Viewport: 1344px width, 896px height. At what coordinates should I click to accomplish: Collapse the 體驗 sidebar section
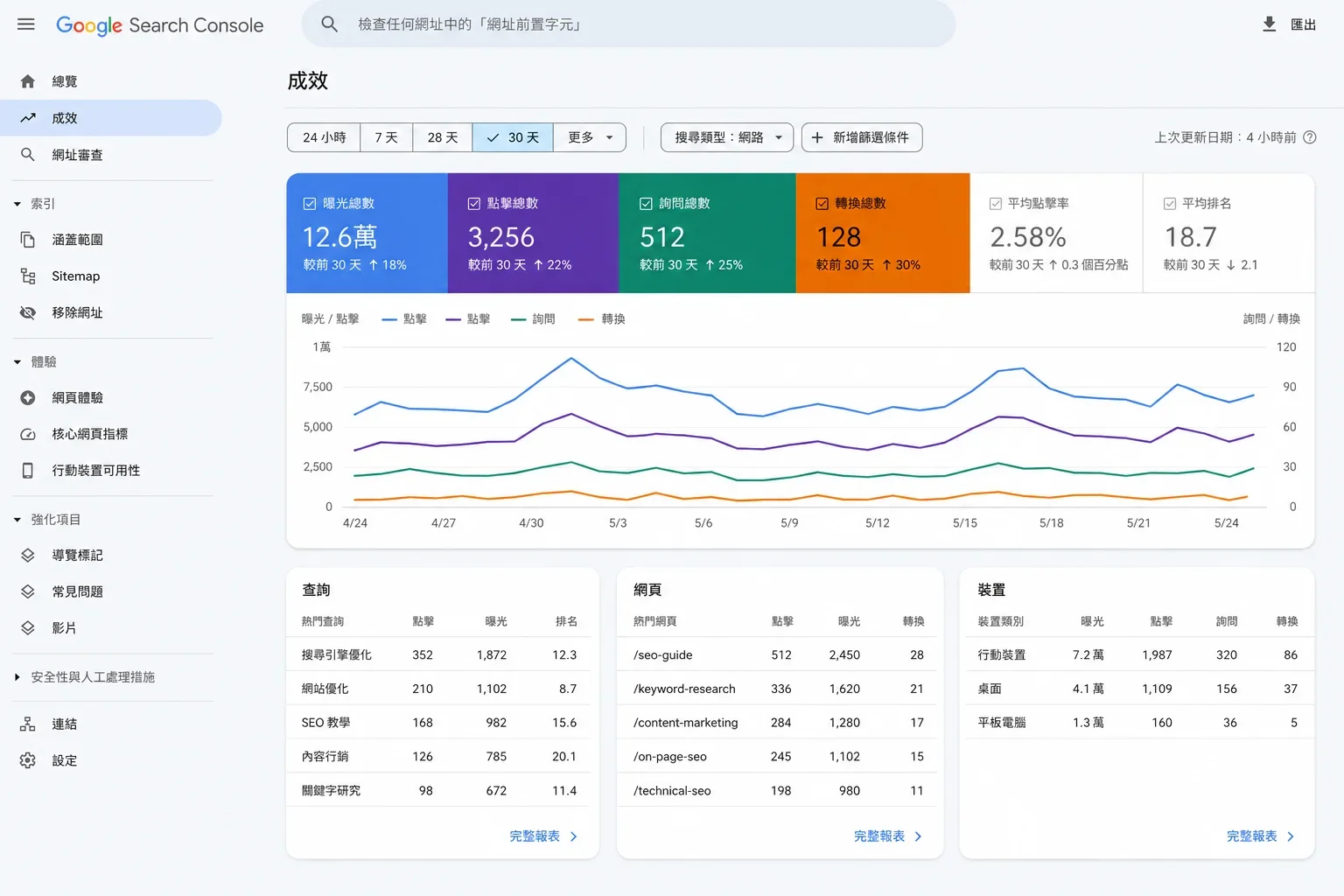point(17,362)
